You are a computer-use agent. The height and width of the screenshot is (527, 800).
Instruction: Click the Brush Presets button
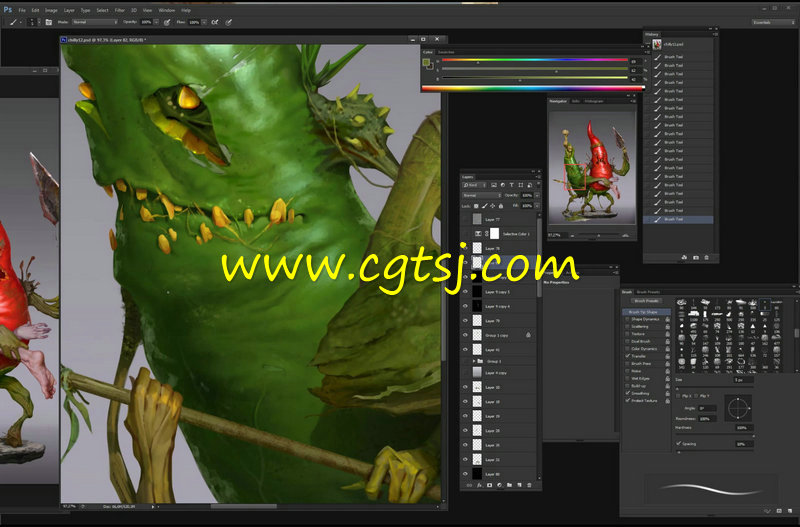coord(646,301)
